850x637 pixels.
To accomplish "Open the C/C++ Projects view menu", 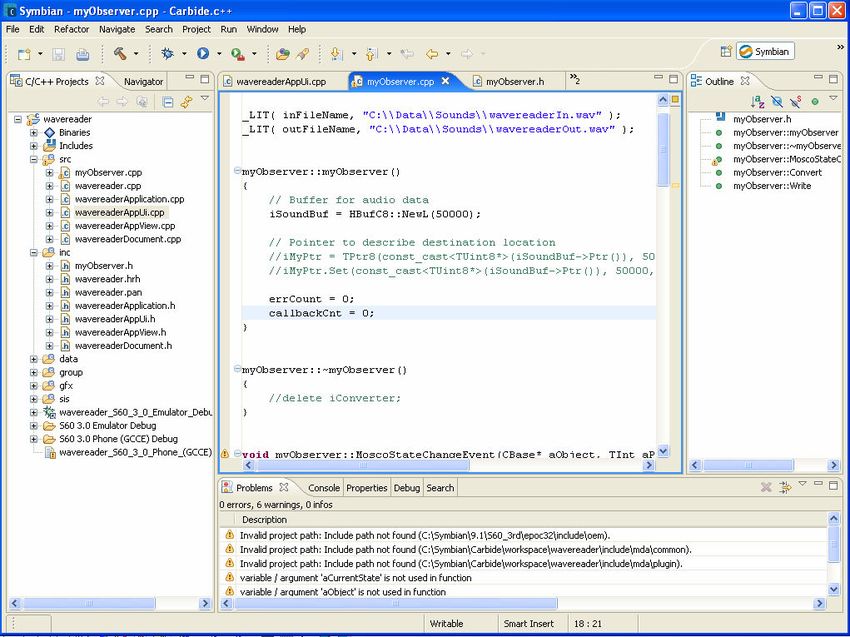I will tap(204, 98).
